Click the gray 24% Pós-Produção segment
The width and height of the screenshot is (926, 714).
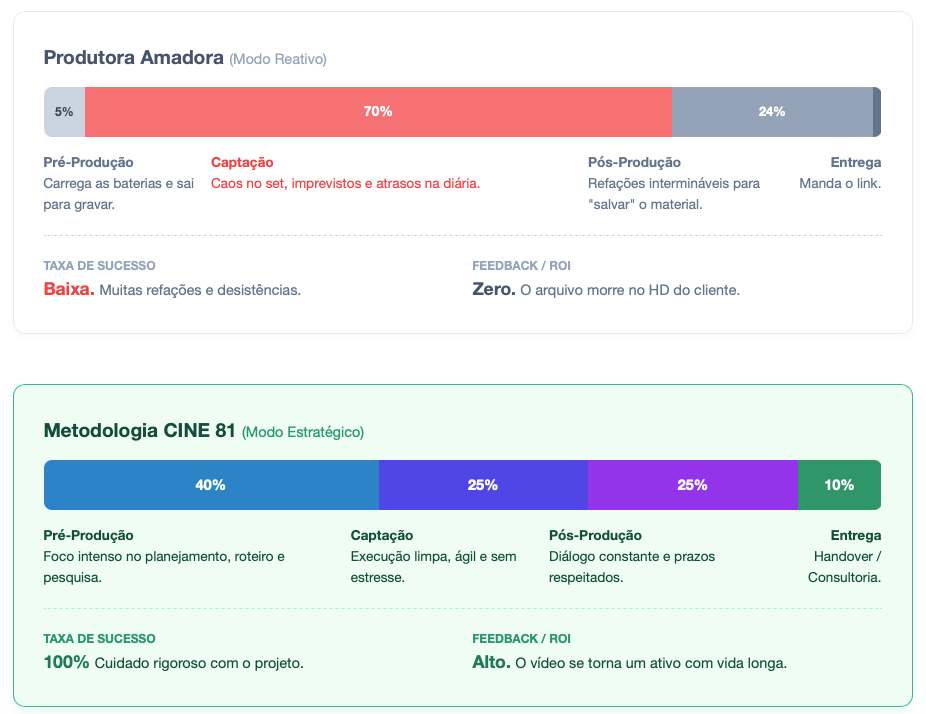pos(771,112)
